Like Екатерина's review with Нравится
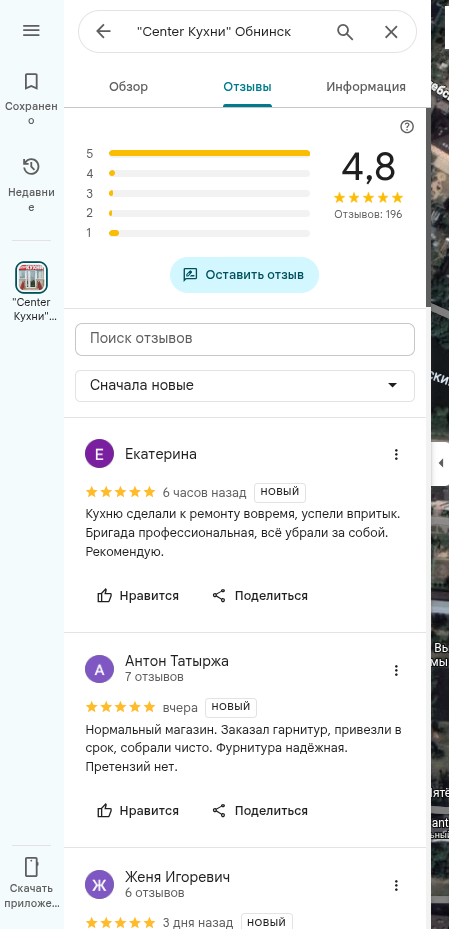 click(138, 595)
